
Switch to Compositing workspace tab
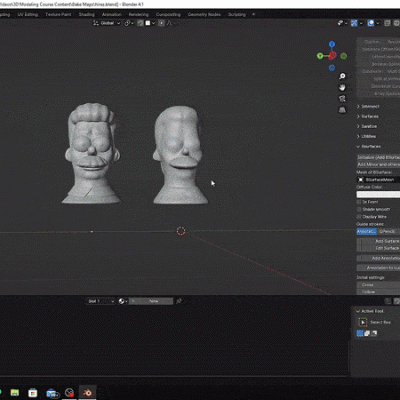pos(168,14)
